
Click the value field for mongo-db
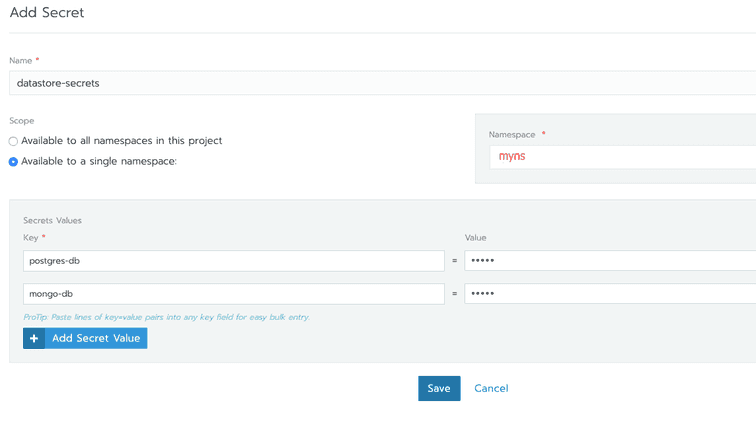tap(610, 294)
